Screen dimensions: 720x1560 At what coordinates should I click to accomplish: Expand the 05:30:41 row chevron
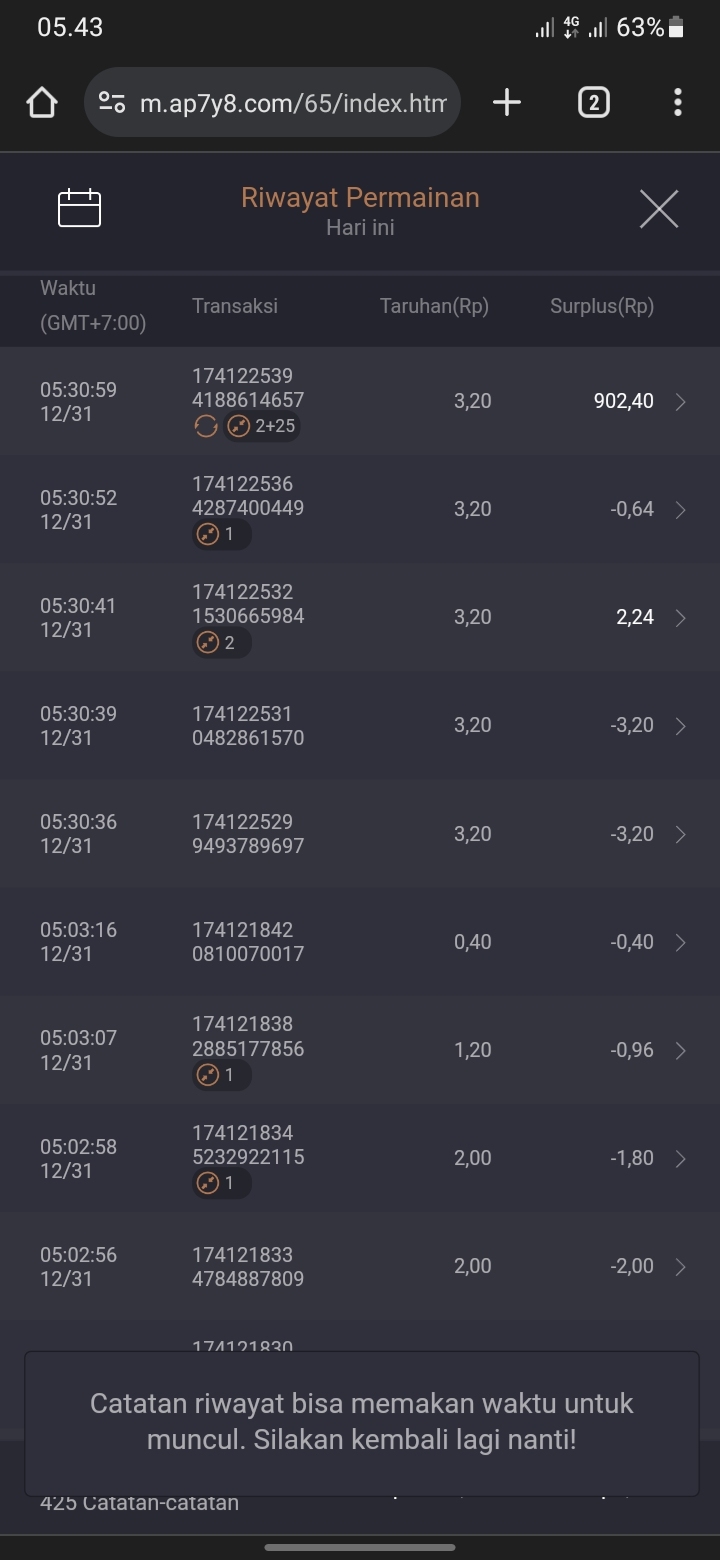click(x=681, y=618)
